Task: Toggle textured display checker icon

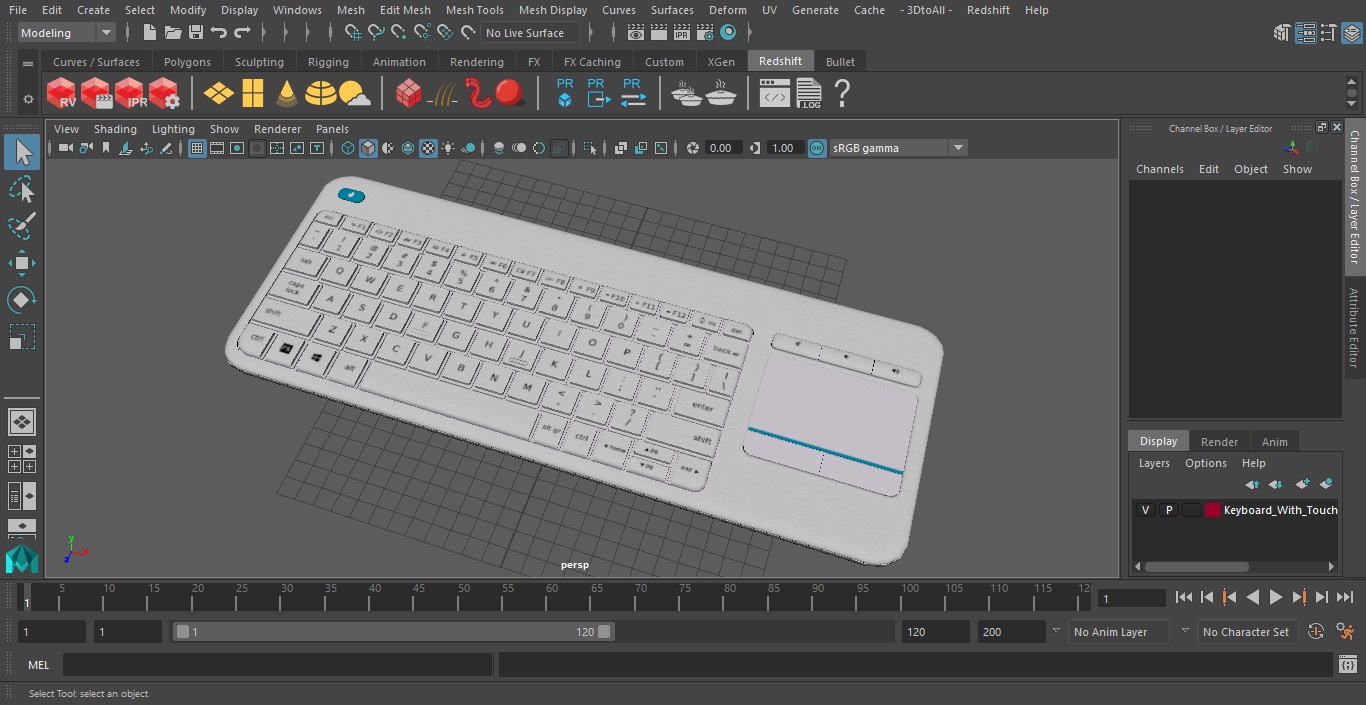Action: (428, 148)
